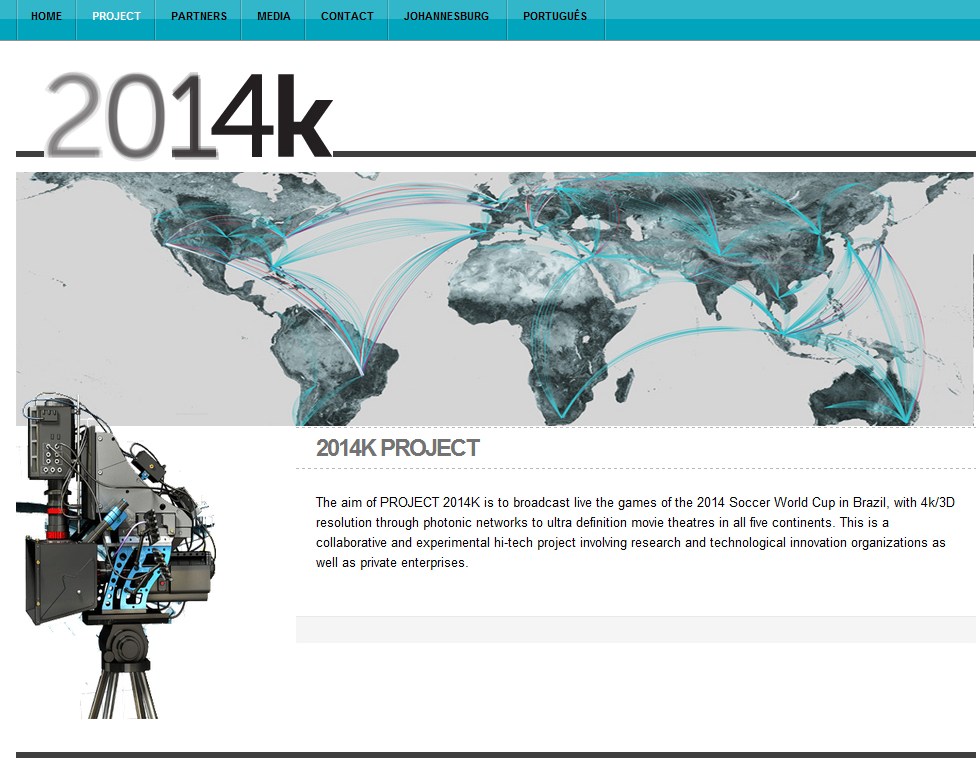Select the PROJECT menu tab

coord(116,16)
